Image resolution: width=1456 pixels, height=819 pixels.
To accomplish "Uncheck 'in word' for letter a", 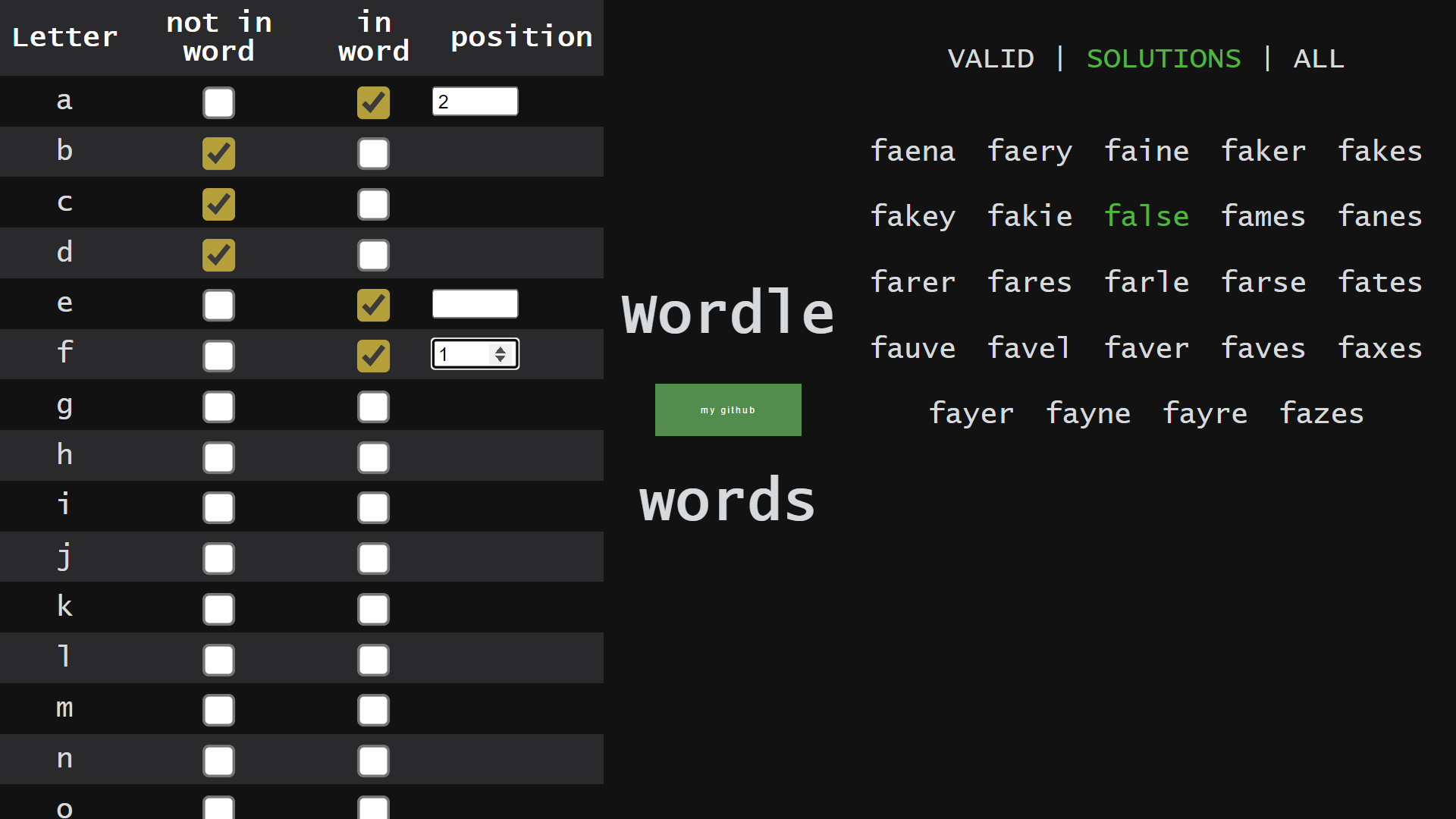I will click(373, 102).
